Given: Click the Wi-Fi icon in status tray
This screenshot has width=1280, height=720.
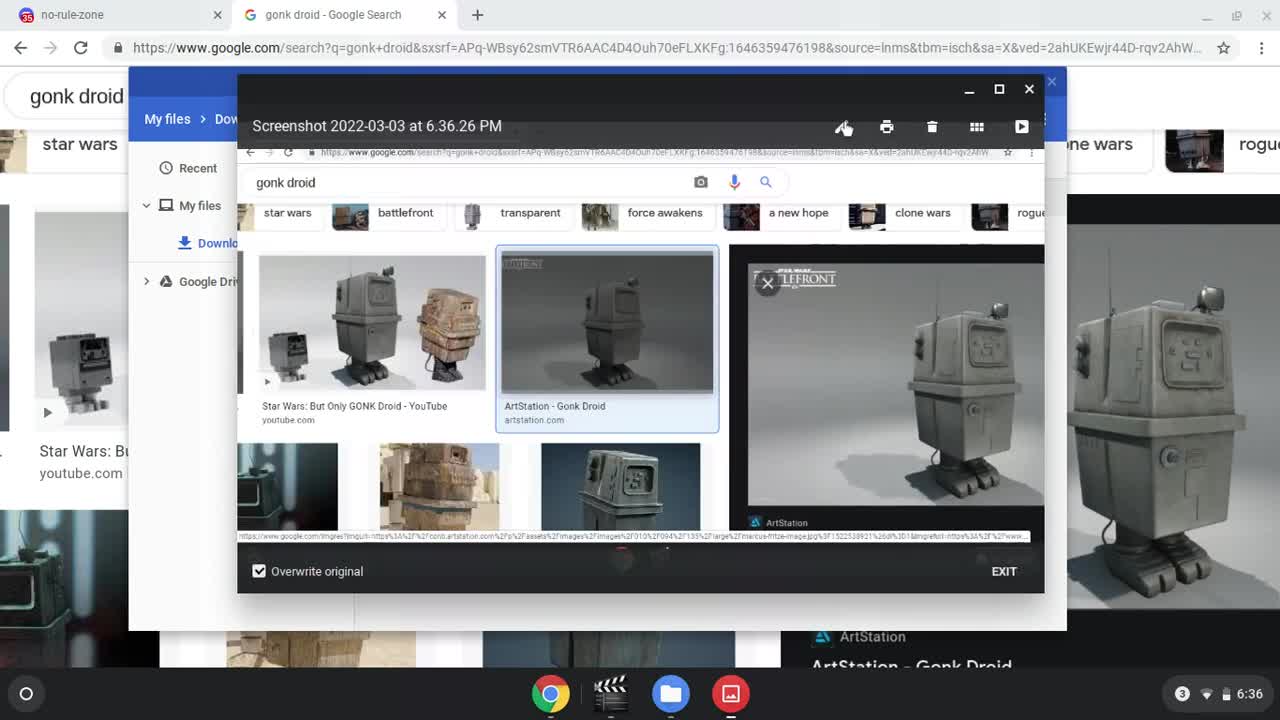Looking at the screenshot, I should (1207, 694).
